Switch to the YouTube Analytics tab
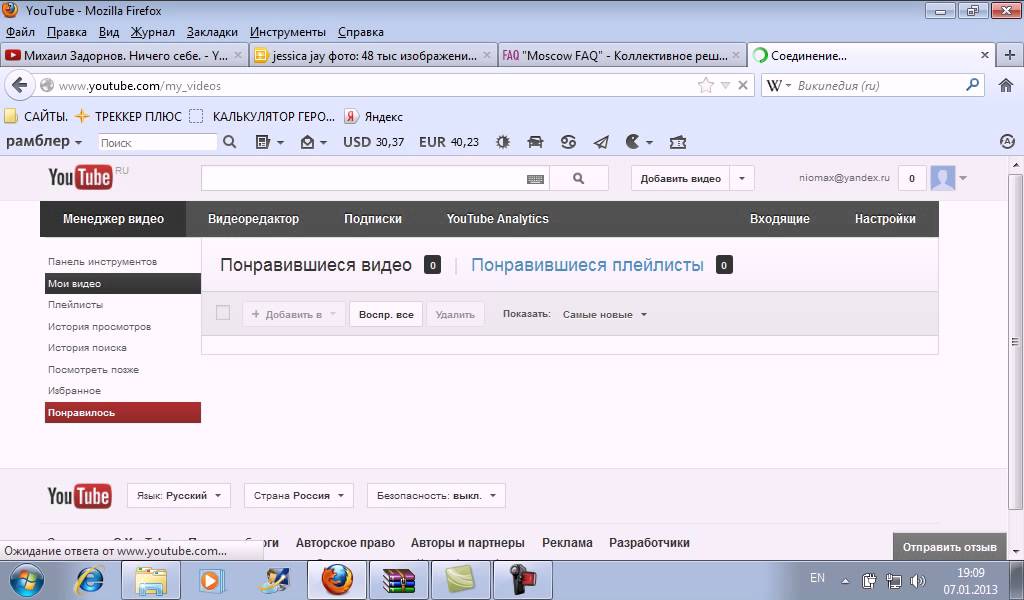Screen dimensions: 1024x600 [497, 219]
